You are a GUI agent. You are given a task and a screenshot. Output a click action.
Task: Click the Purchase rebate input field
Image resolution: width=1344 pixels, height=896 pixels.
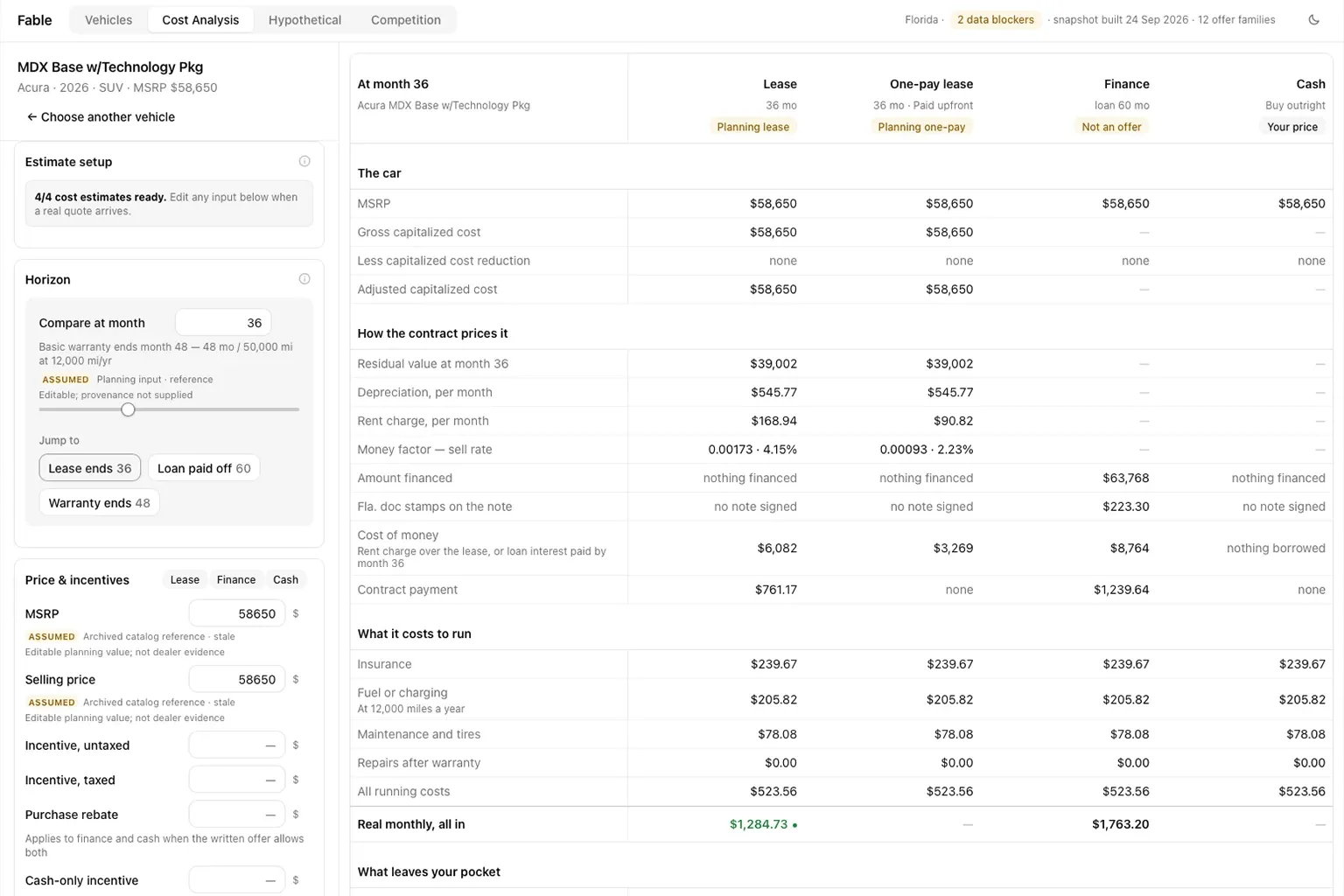point(237,815)
